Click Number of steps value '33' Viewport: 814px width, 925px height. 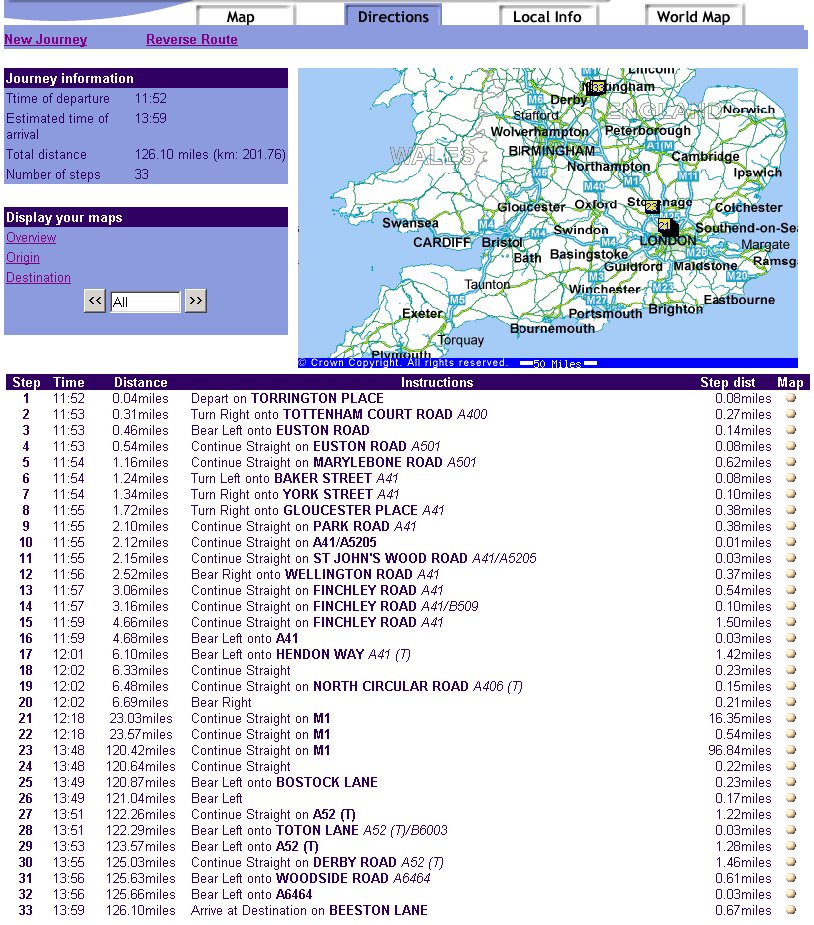(x=142, y=175)
